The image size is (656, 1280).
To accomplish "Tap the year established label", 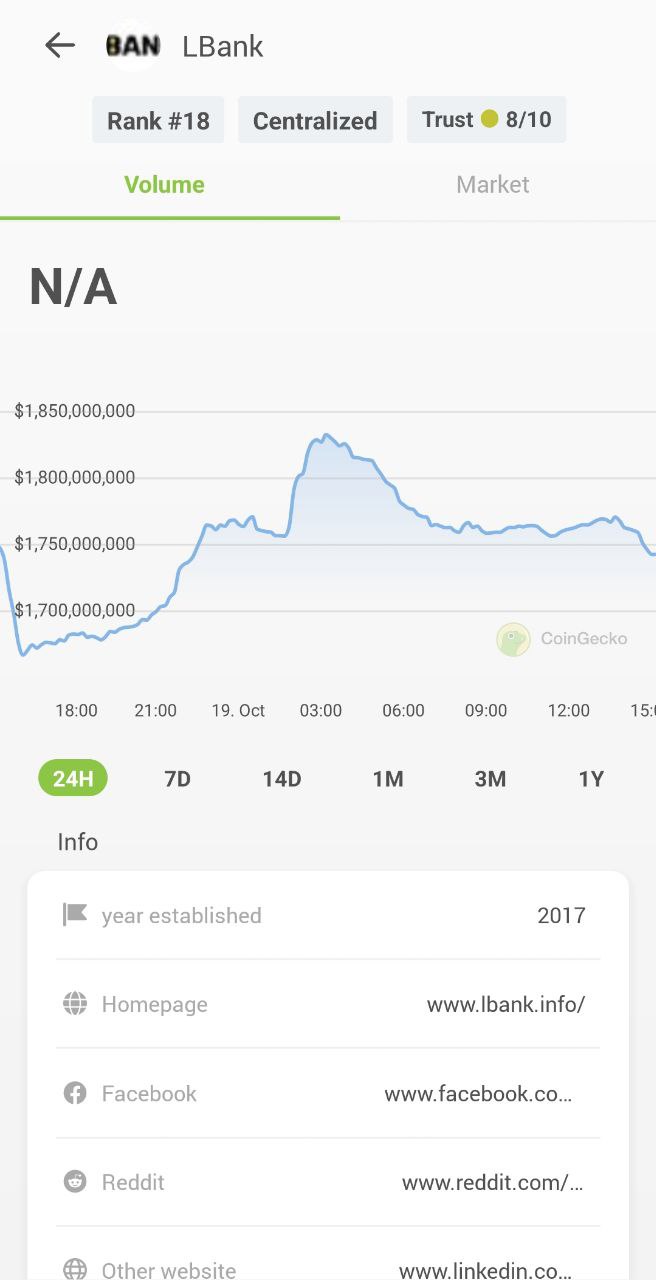I will click(181, 915).
